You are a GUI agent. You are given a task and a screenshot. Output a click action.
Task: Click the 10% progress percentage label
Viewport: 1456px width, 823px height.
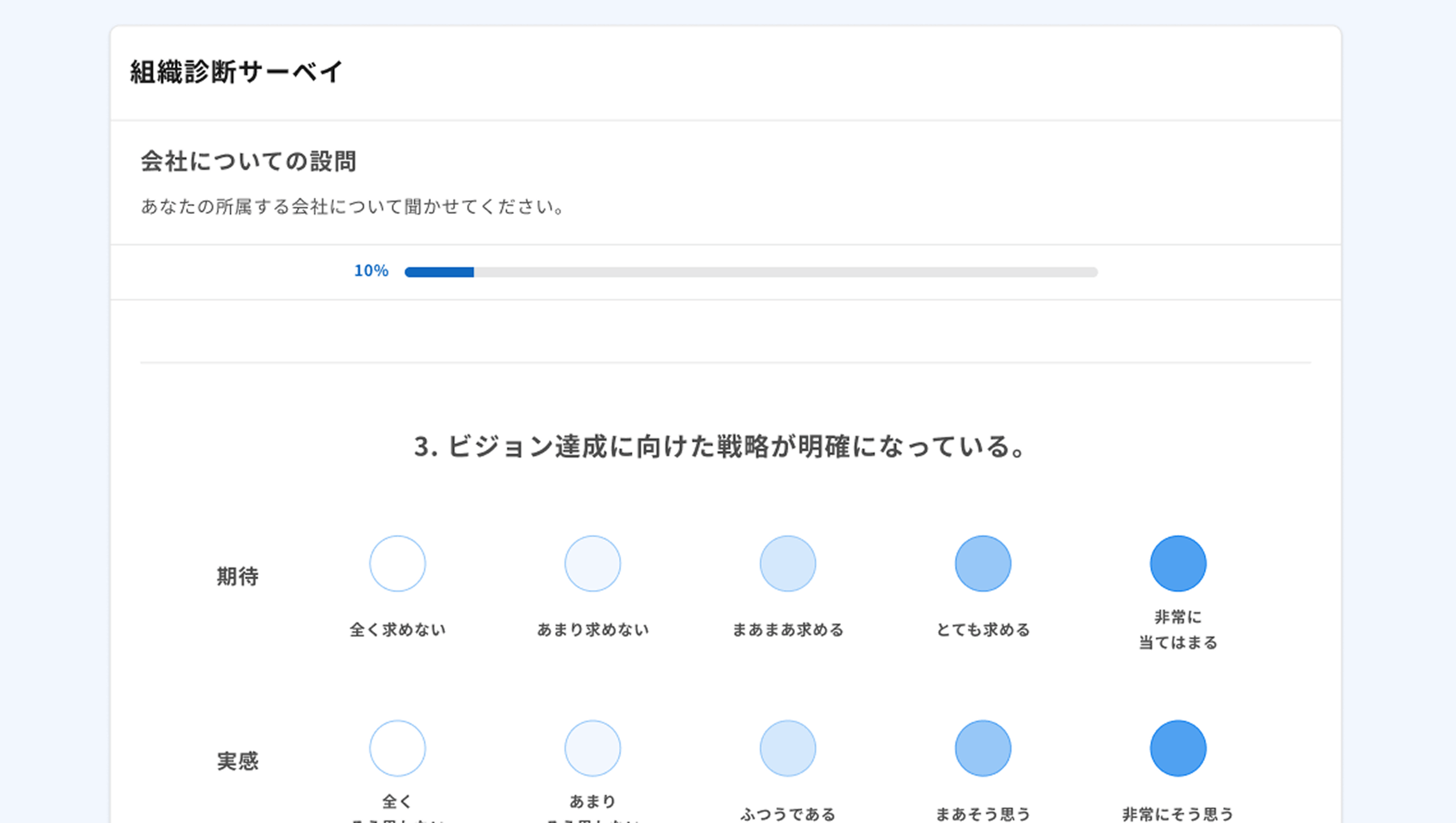click(x=371, y=271)
